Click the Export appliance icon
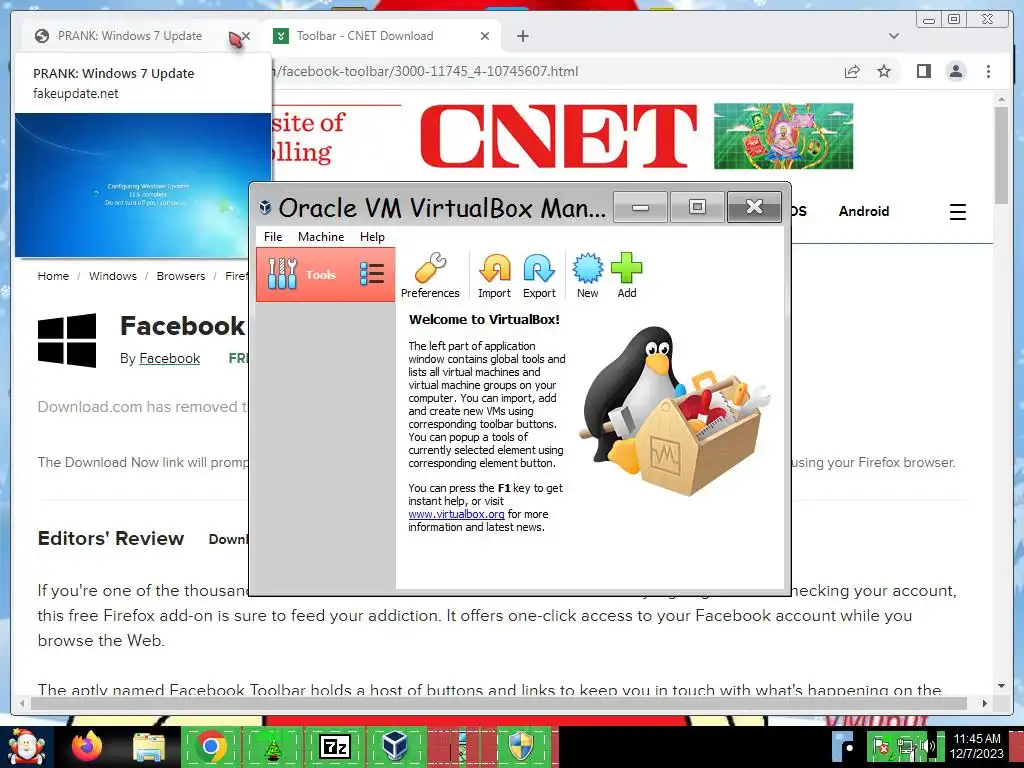This screenshot has width=1024, height=768. [x=539, y=275]
